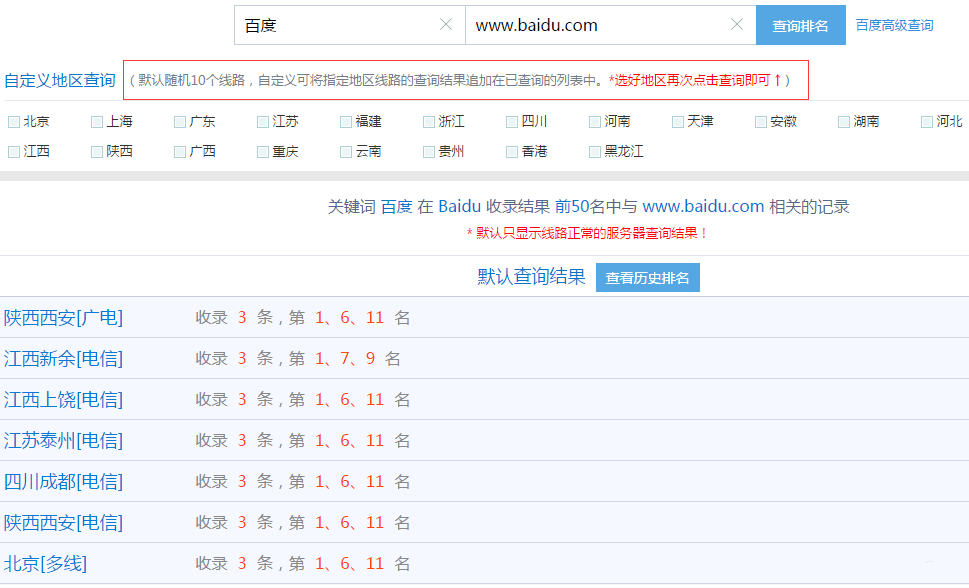969x588 pixels.
Task: Click the 查询排名 search button
Action: pos(800,25)
